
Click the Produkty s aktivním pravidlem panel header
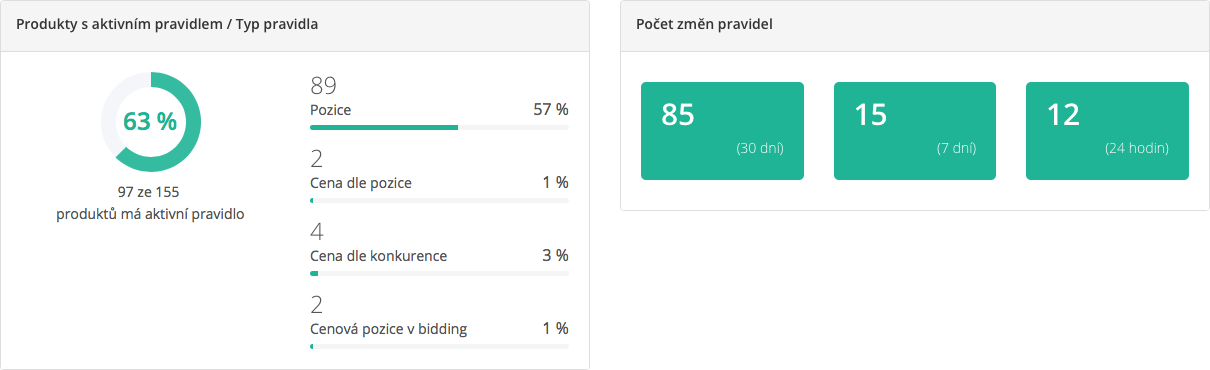click(295, 26)
